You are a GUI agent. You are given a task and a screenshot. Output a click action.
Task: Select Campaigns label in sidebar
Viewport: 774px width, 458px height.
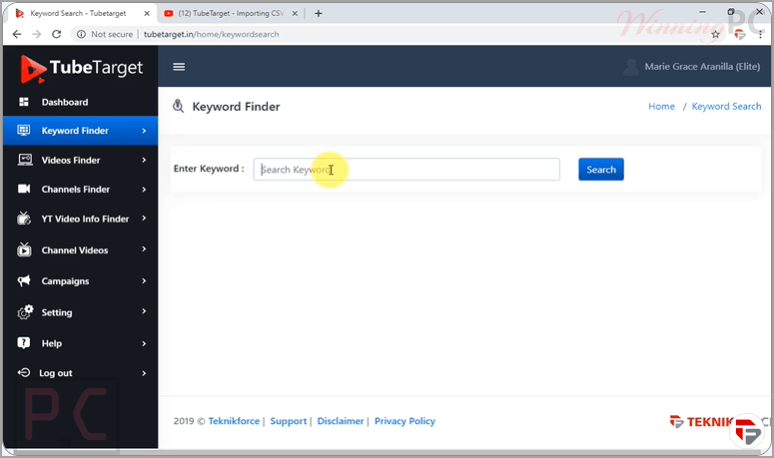(65, 281)
